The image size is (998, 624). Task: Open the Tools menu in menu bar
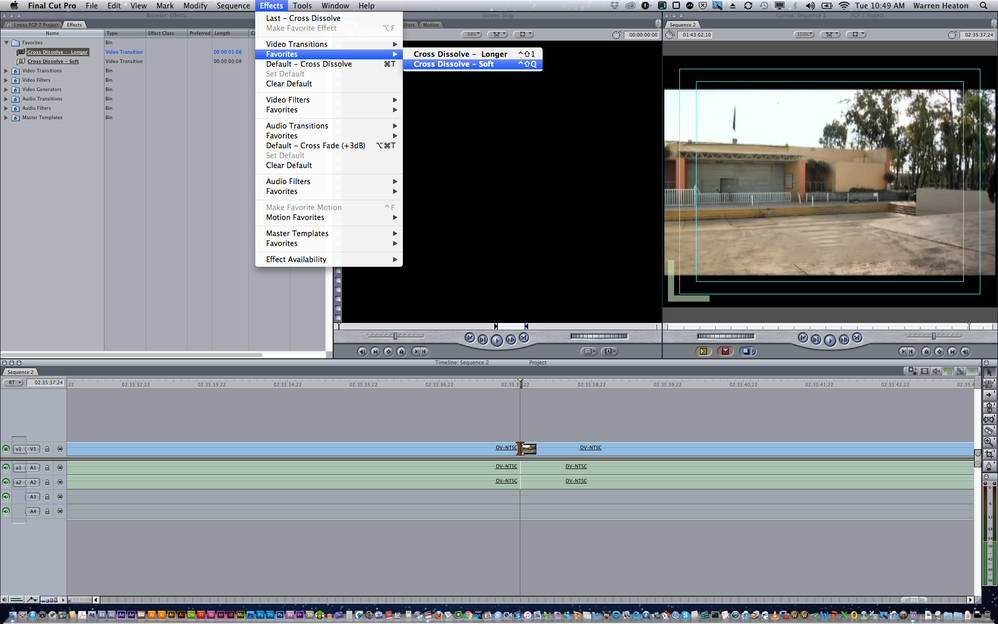point(302,6)
